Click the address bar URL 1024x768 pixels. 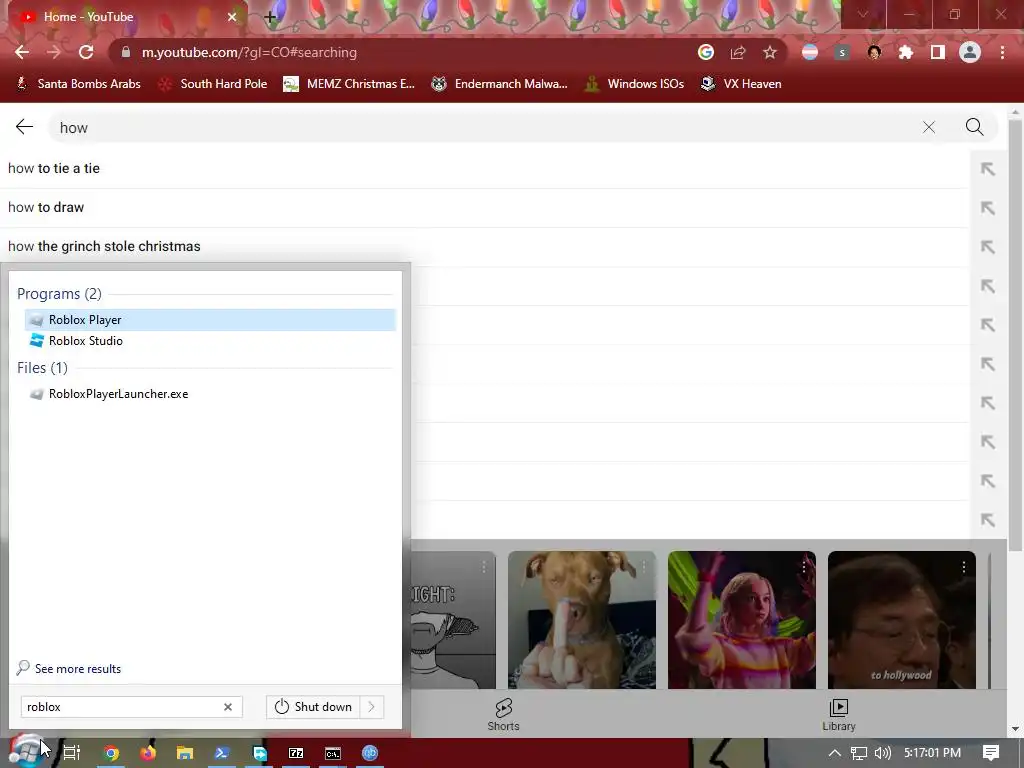249,52
